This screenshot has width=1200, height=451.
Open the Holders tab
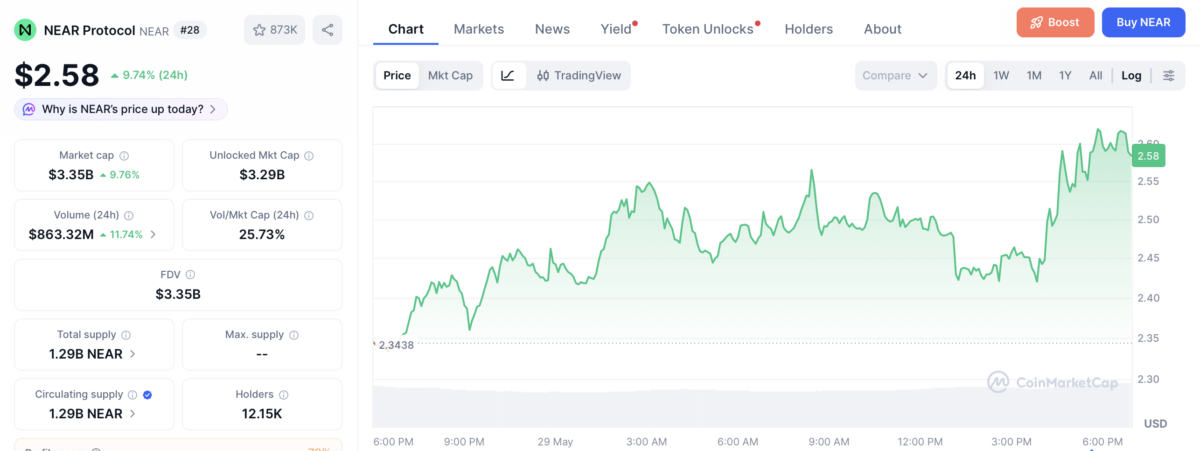pos(809,29)
